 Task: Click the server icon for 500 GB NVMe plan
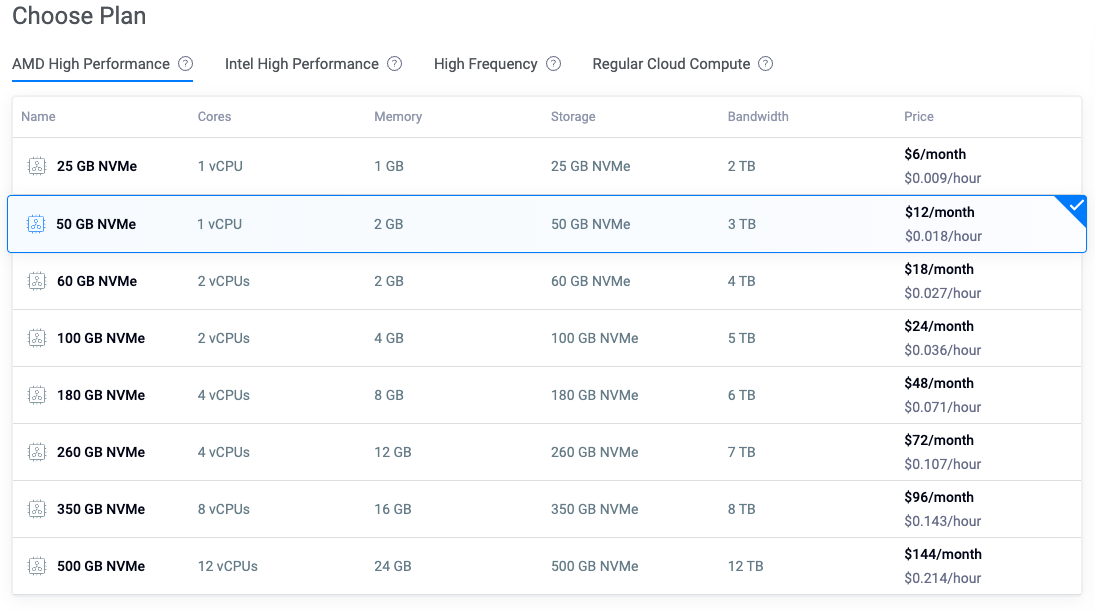click(37, 567)
